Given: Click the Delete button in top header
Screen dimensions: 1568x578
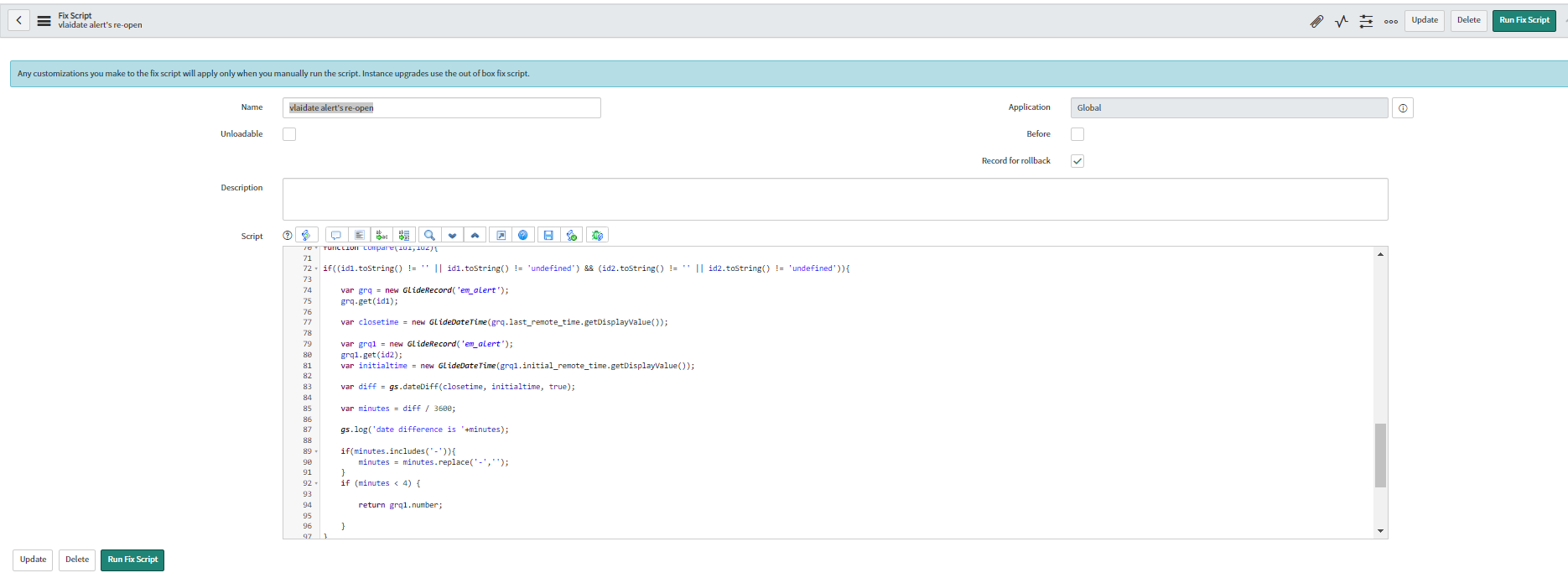Looking at the screenshot, I should [x=1468, y=20].
